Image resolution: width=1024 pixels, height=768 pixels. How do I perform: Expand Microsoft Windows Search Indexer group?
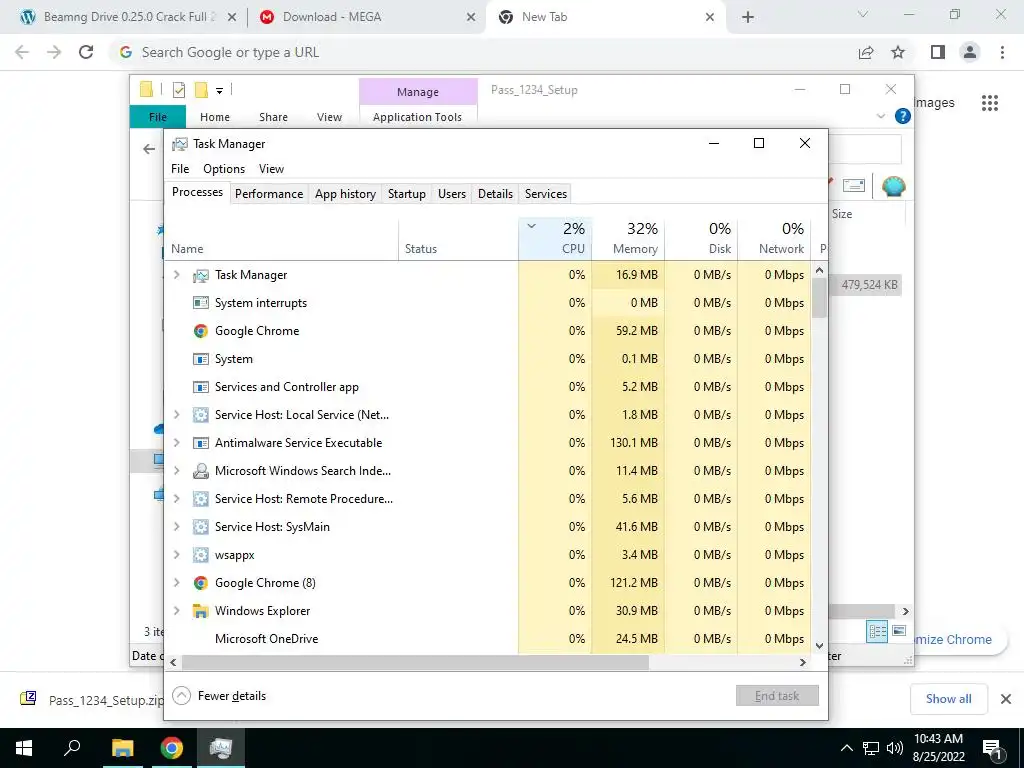176,471
